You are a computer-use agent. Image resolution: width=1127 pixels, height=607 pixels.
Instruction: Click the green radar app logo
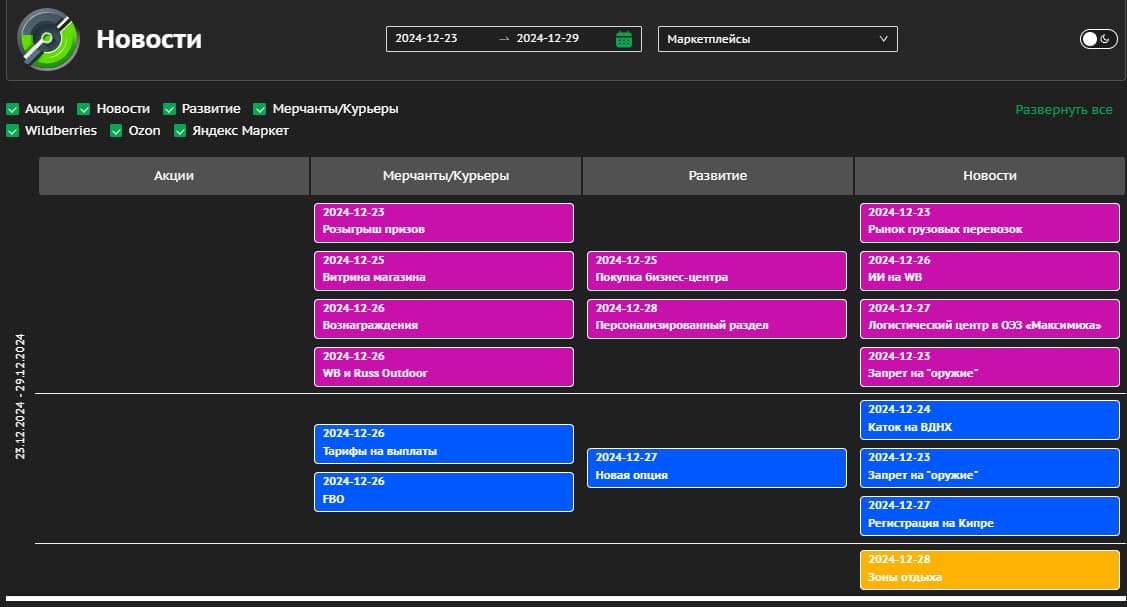pos(48,39)
